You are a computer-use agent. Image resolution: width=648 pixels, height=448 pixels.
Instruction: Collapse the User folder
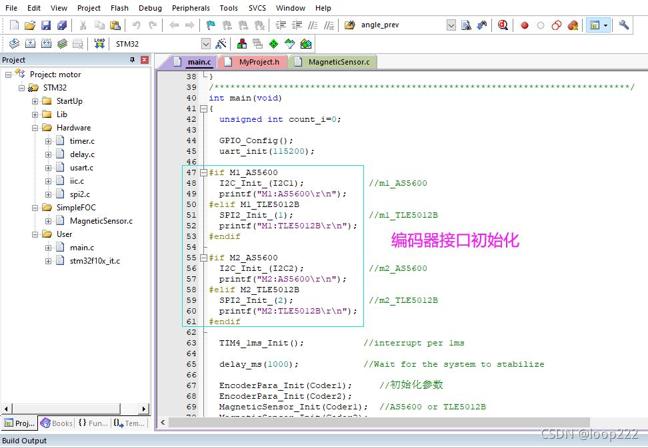click(35, 235)
